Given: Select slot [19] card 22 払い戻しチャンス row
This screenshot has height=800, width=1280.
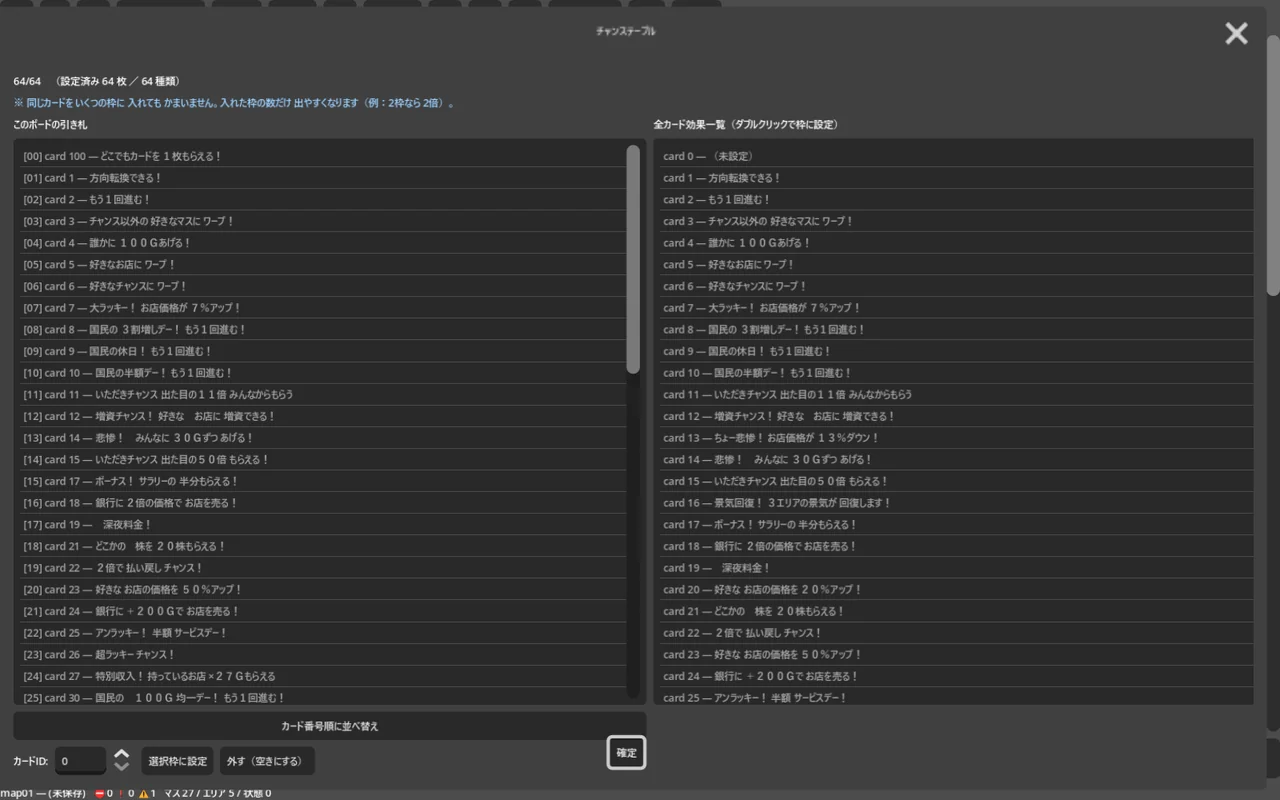Looking at the screenshot, I should 323,568.
